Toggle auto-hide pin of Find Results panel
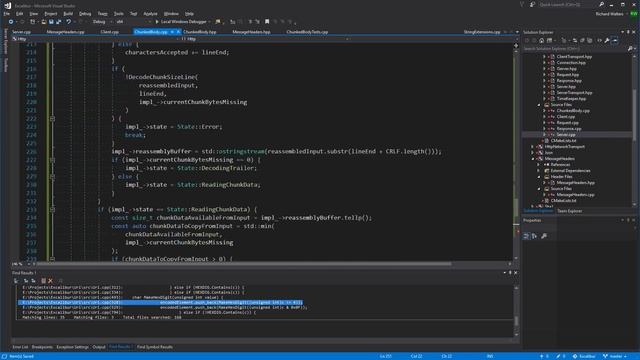This screenshot has width=640, height=360. (x=510, y=273)
